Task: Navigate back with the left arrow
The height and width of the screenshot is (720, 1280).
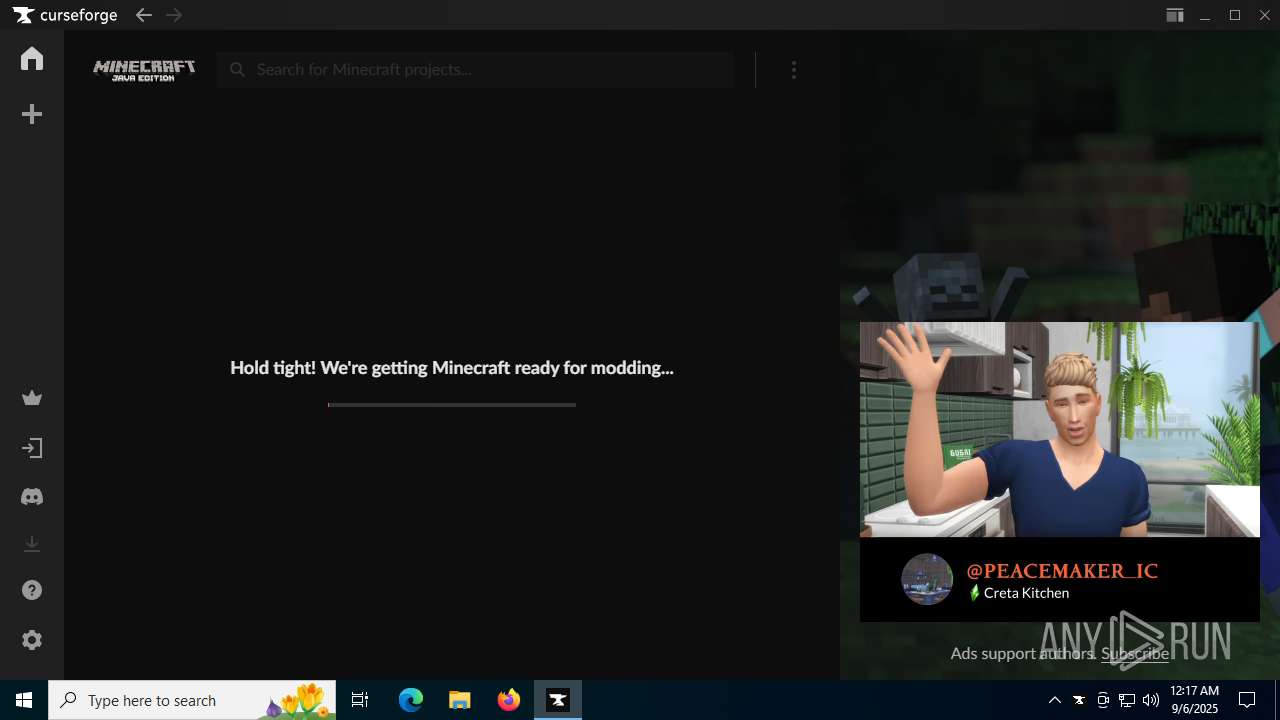Action: tap(144, 15)
